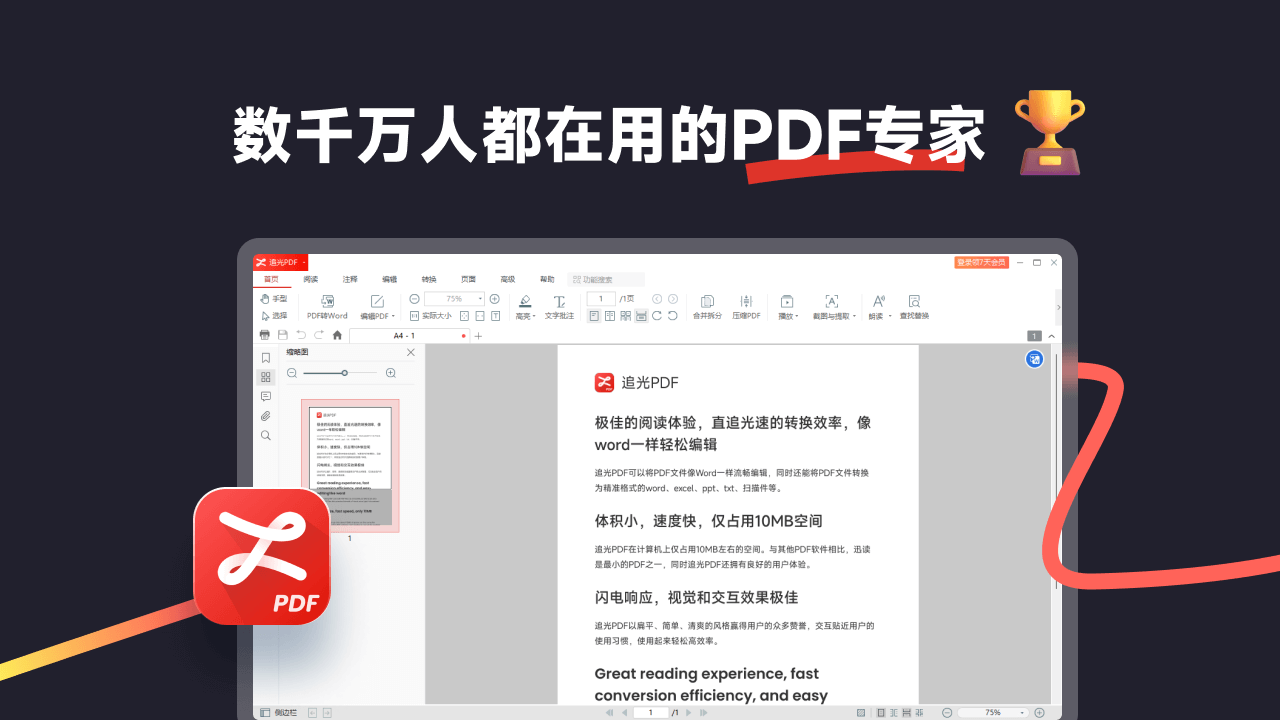The width and height of the screenshot is (1280, 720).
Task: Open the bookmarks panel in the sidebar
Action: (265, 358)
